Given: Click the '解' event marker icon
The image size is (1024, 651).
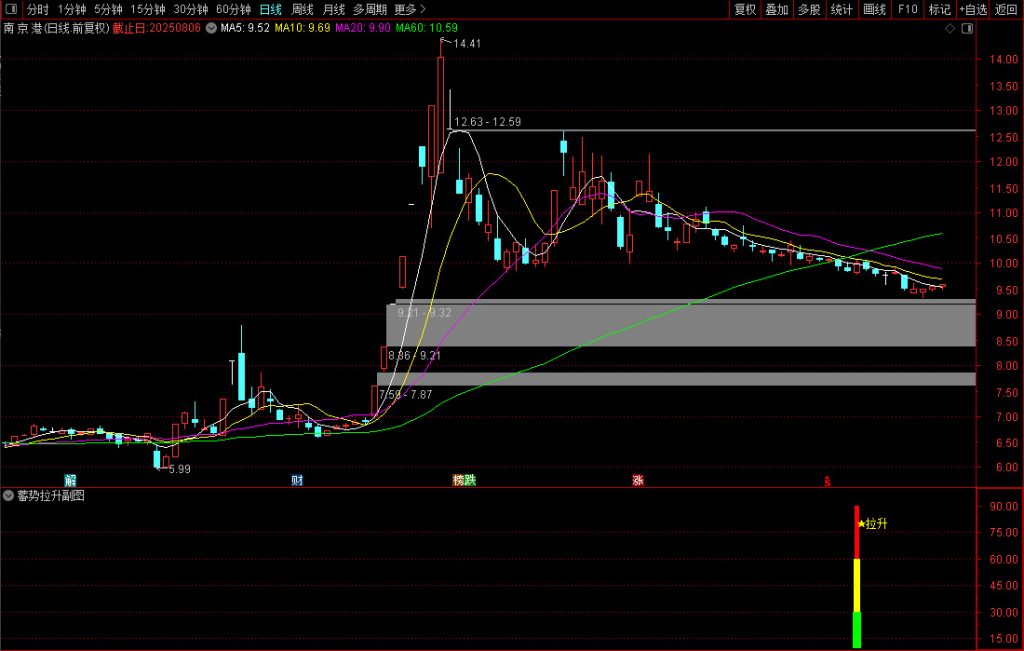Looking at the screenshot, I should click(70, 480).
